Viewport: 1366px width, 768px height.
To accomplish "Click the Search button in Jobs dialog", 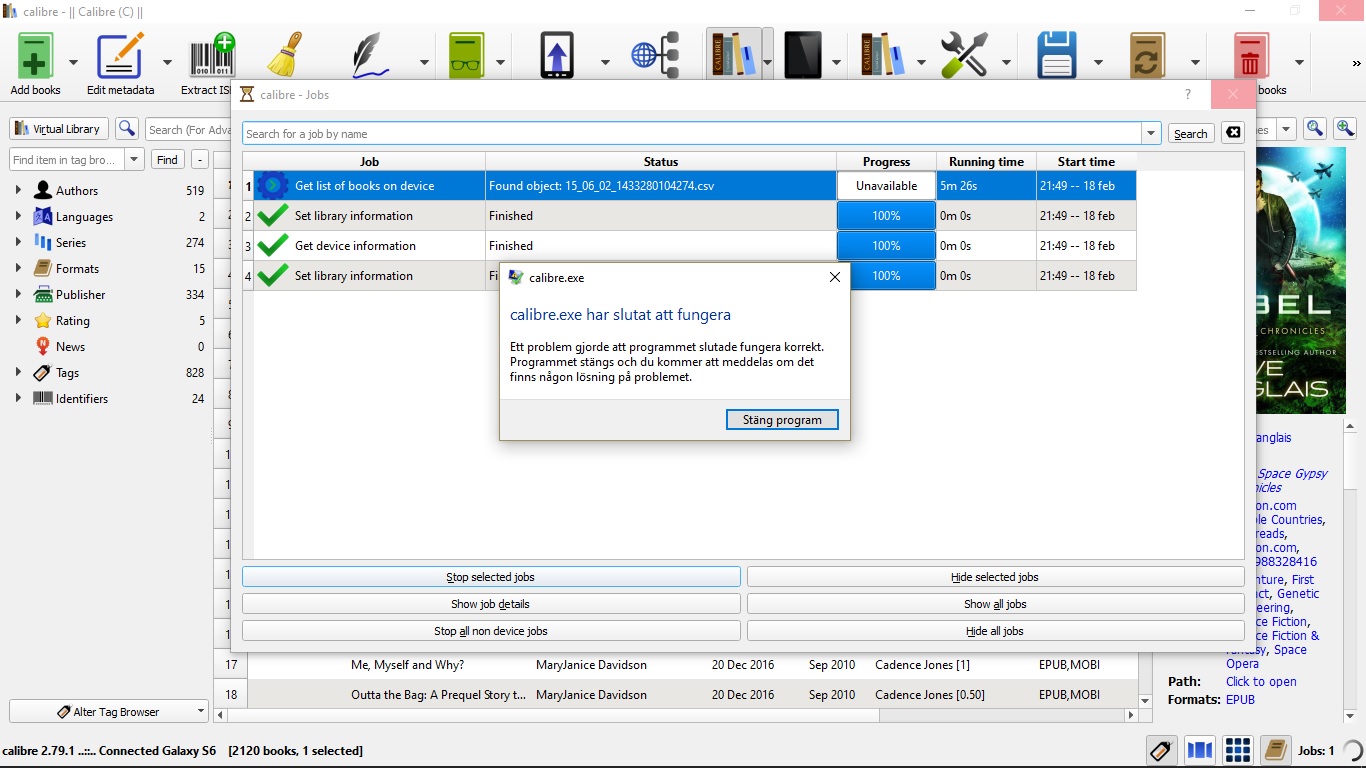I will tap(1190, 133).
